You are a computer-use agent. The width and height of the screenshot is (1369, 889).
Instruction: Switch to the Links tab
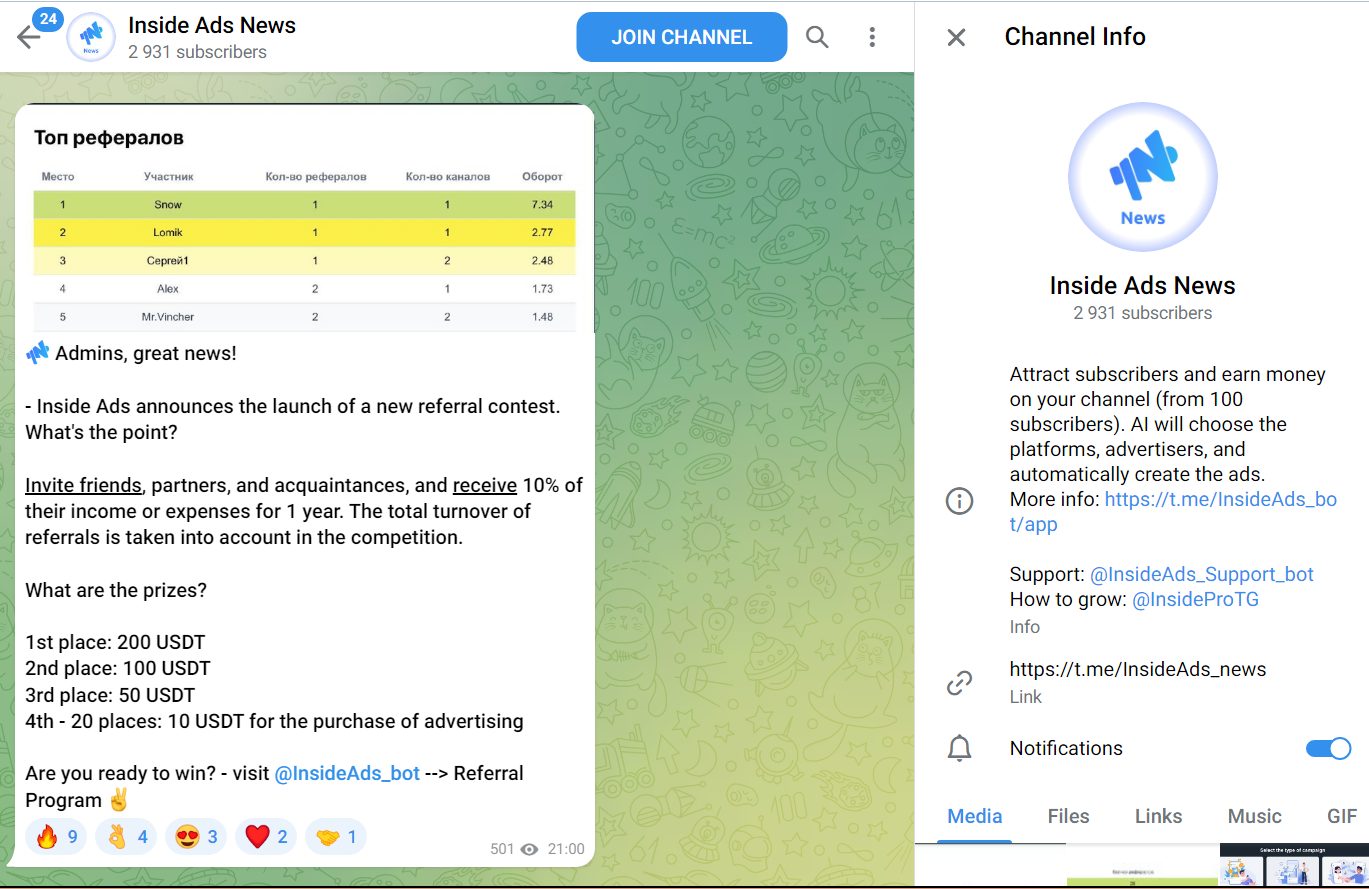click(1158, 816)
